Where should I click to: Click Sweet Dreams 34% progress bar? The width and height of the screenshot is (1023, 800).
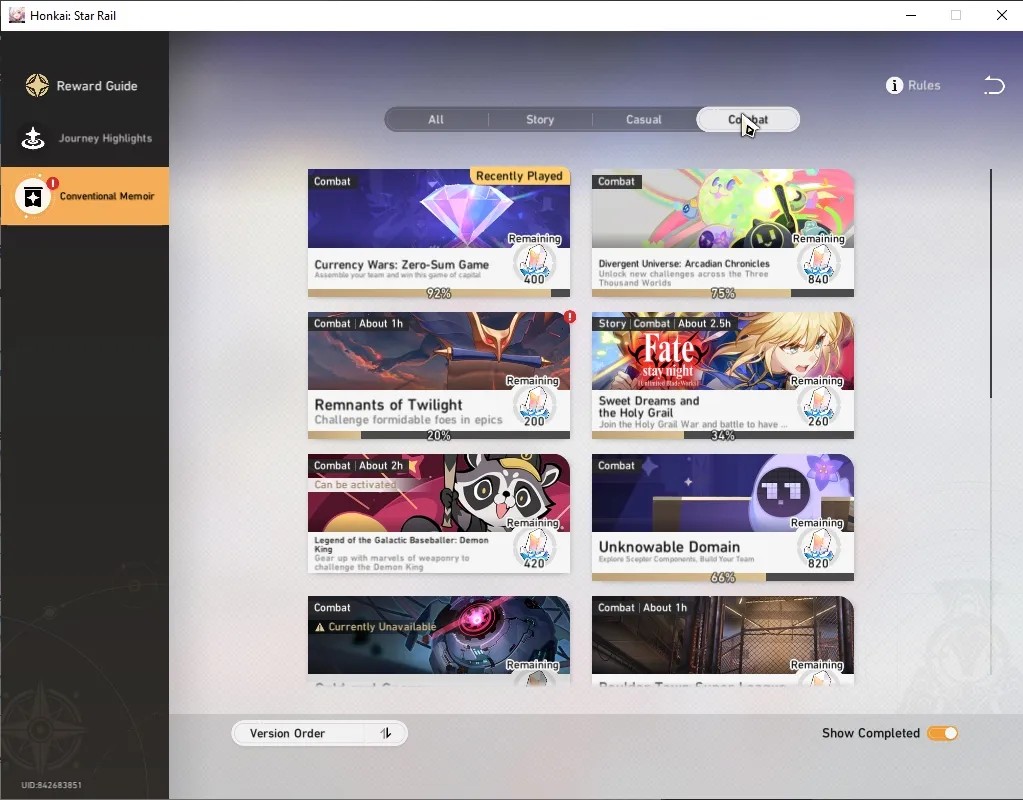click(x=723, y=435)
